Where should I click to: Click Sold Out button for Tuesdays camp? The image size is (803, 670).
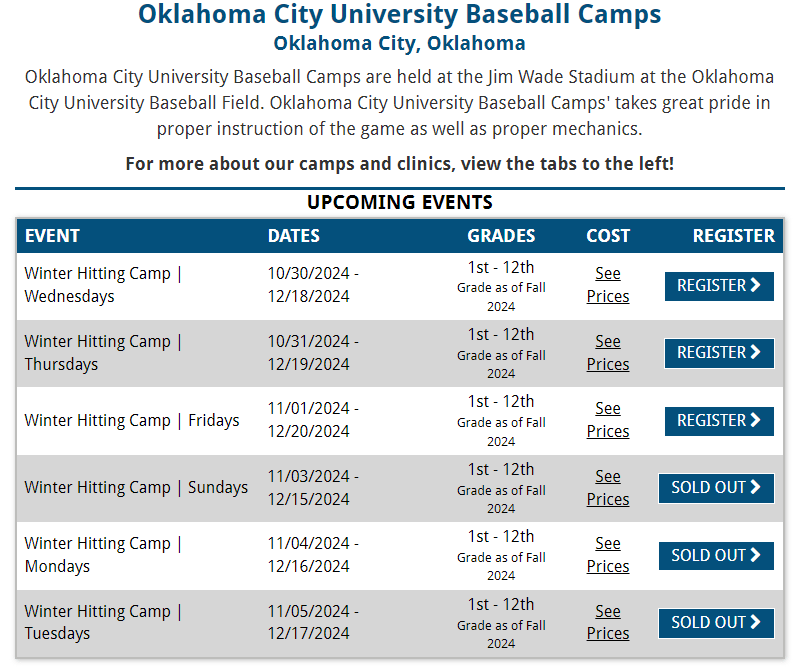click(x=716, y=623)
